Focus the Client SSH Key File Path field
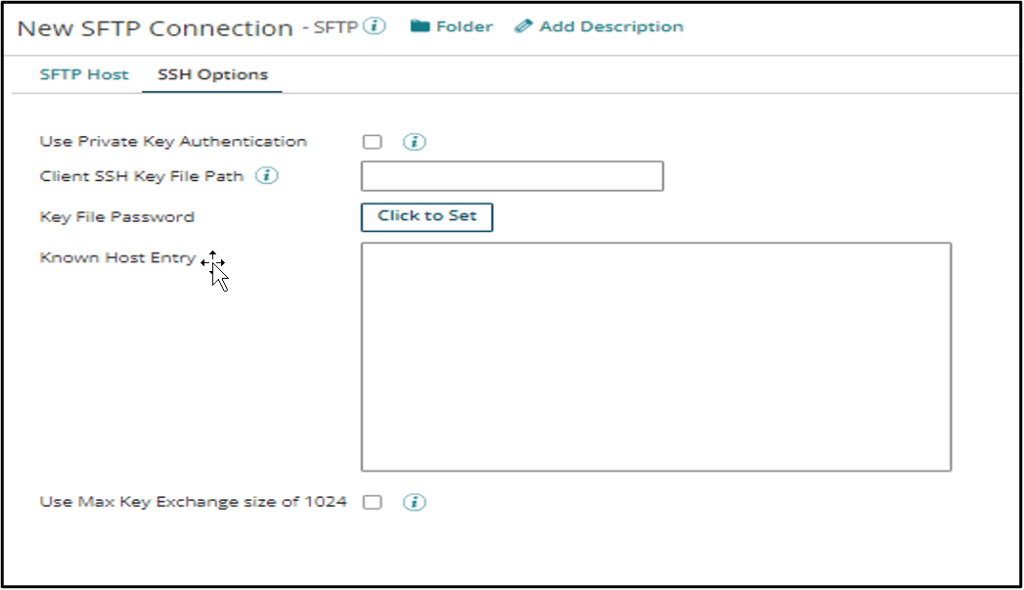The image size is (1024, 590). pos(511,176)
